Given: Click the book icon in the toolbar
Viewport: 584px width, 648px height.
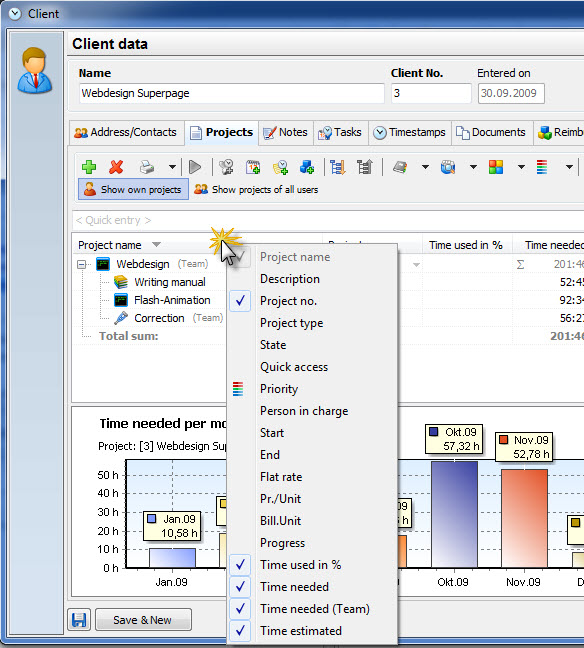Looking at the screenshot, I should point(400,167).
